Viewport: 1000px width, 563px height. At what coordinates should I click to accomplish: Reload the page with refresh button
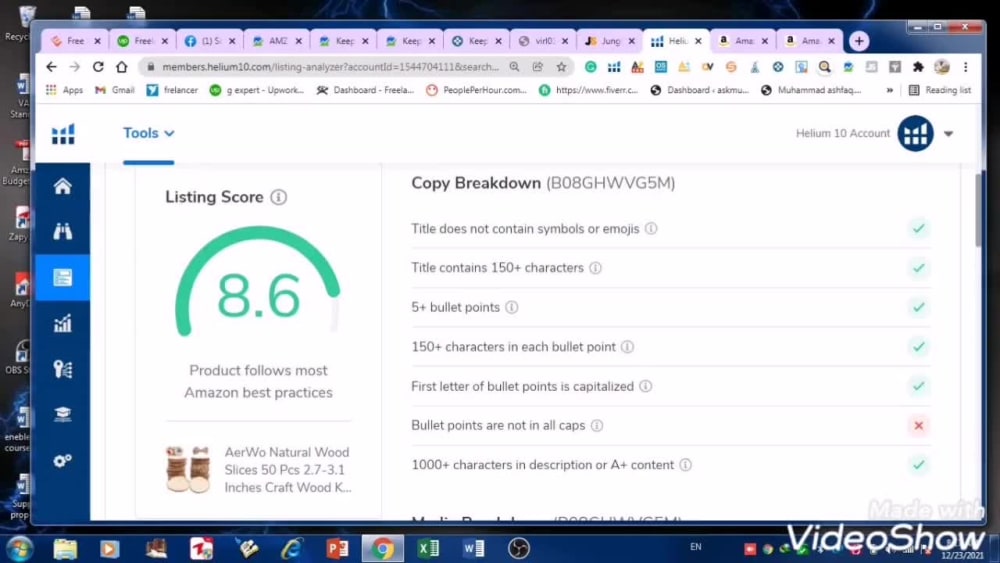[x=98, y=67]
